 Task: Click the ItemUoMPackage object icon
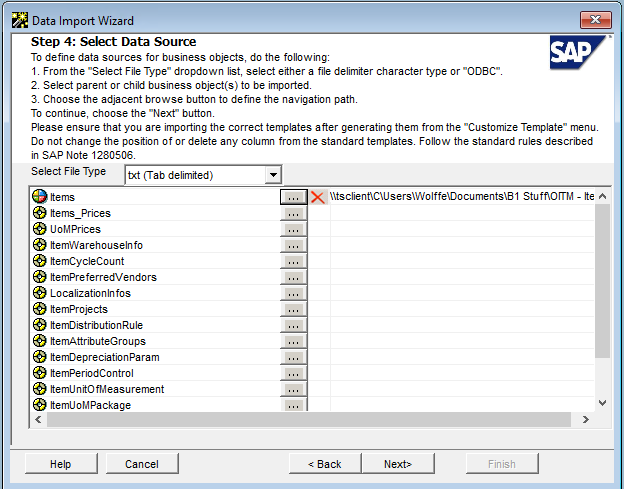click(39, 405)
